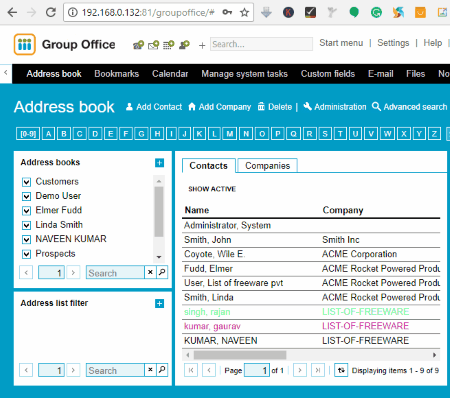Click the download arrow extension icon
The width and height of the screenshot is (450, 398).
266,12
